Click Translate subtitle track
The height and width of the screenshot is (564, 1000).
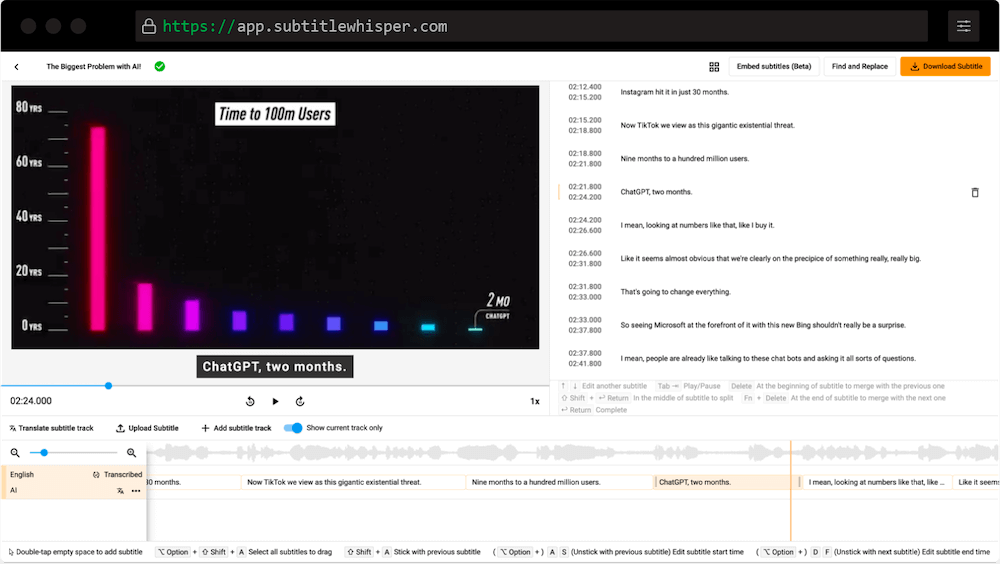click(x=51, y=428)
